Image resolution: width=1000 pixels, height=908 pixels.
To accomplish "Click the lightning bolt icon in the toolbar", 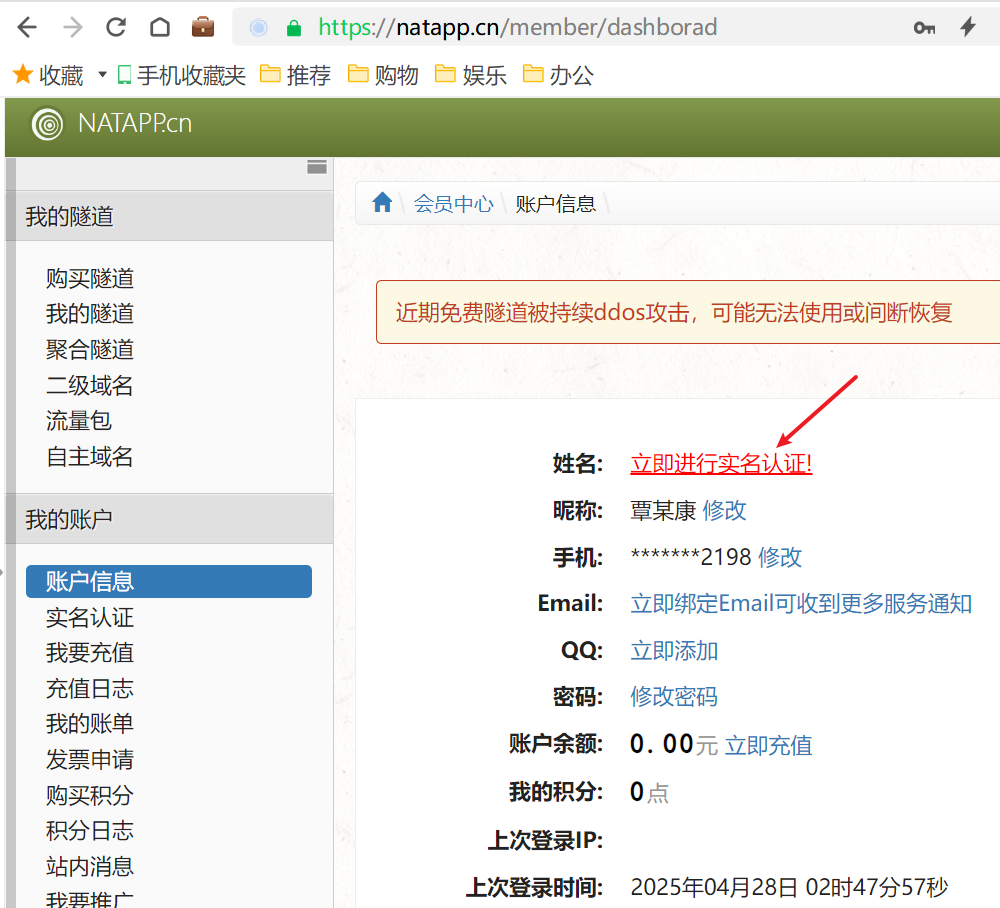I will point(967,27).
